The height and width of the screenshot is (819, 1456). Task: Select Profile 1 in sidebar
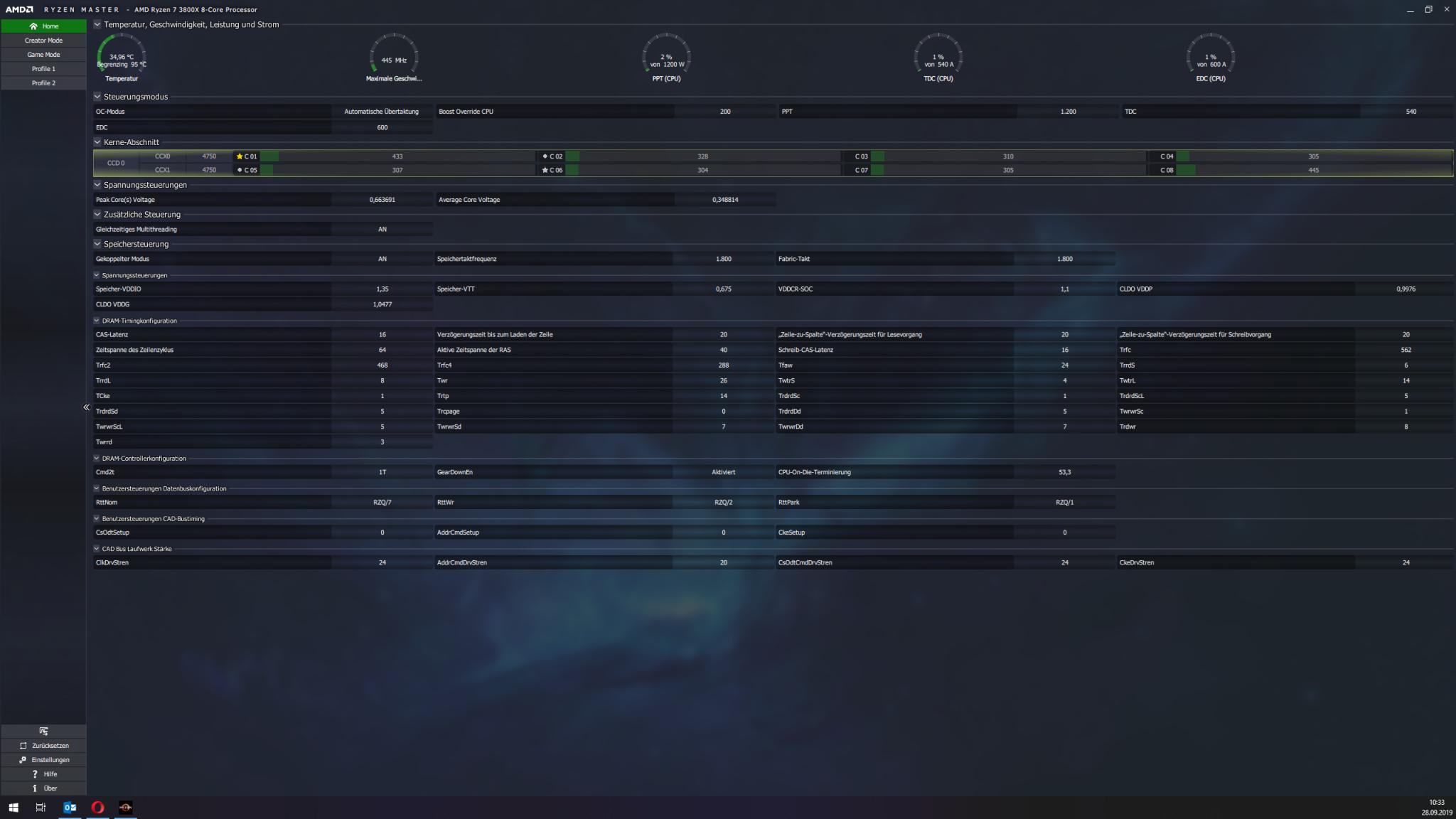tap(43, 69)
